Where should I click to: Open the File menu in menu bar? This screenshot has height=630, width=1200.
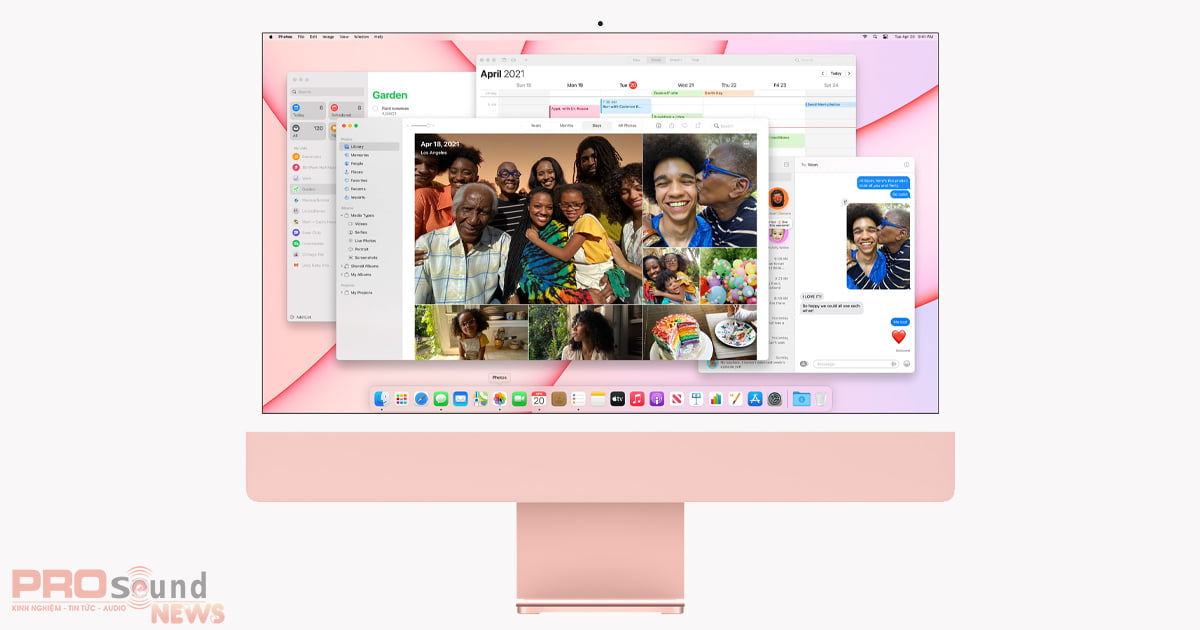(x=299, y=36)
